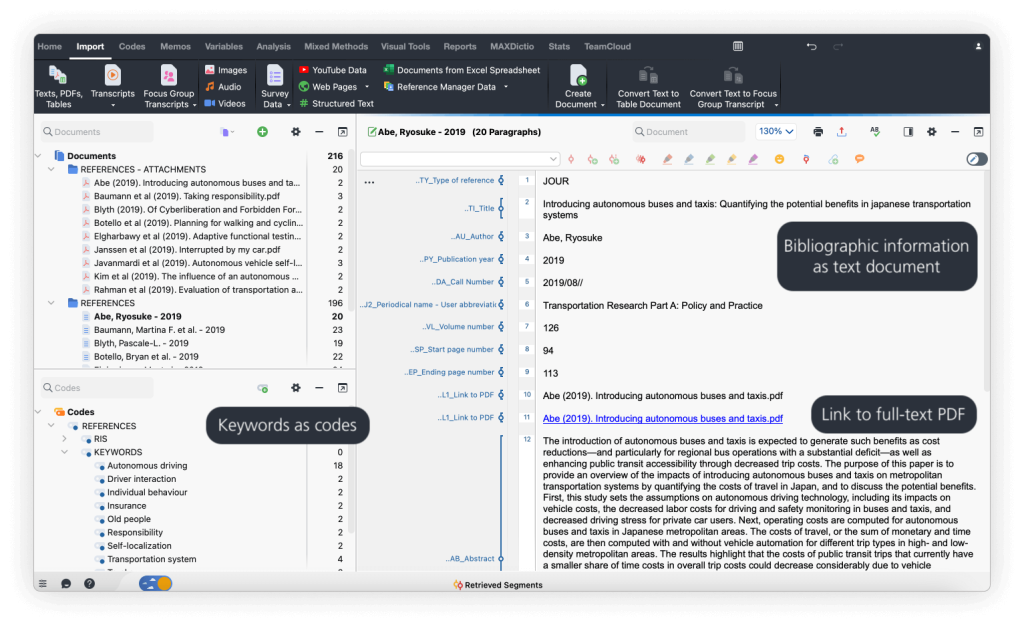
Task: Expand the RIS code node
Action: pyautogui.click(x=65, y=439)
